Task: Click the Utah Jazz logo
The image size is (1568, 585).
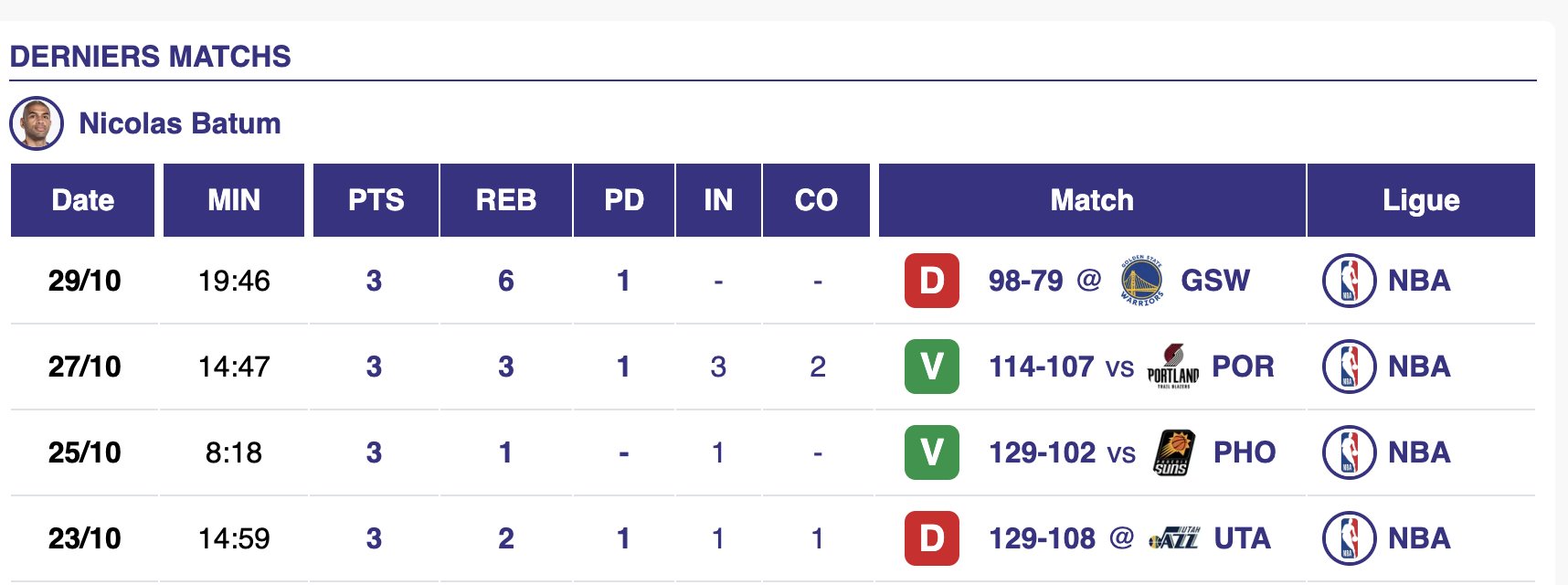Action: tap(1174, 538)
